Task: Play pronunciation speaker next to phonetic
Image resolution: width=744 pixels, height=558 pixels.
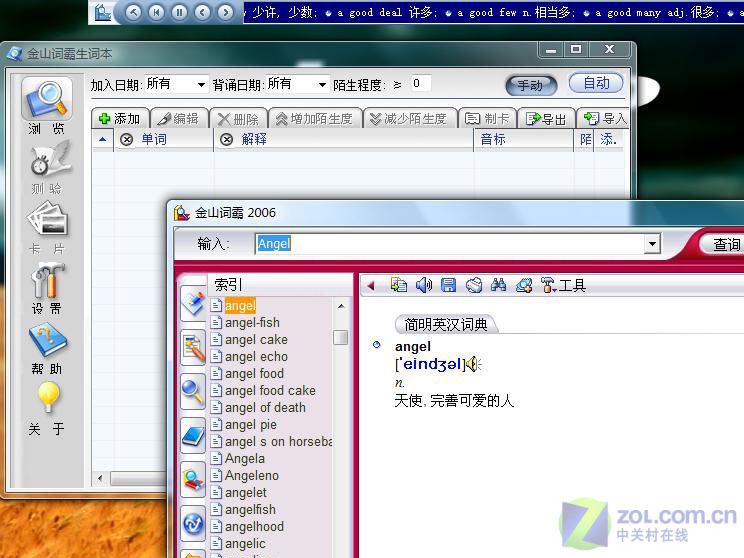Action: point(474,364)
